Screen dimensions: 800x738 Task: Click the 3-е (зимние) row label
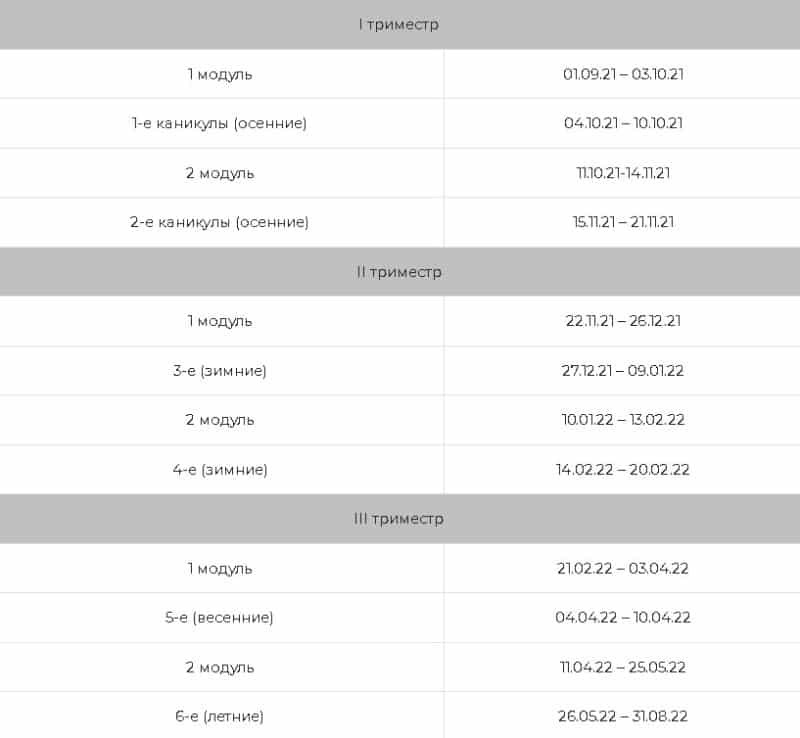click(x=219, y=371)
